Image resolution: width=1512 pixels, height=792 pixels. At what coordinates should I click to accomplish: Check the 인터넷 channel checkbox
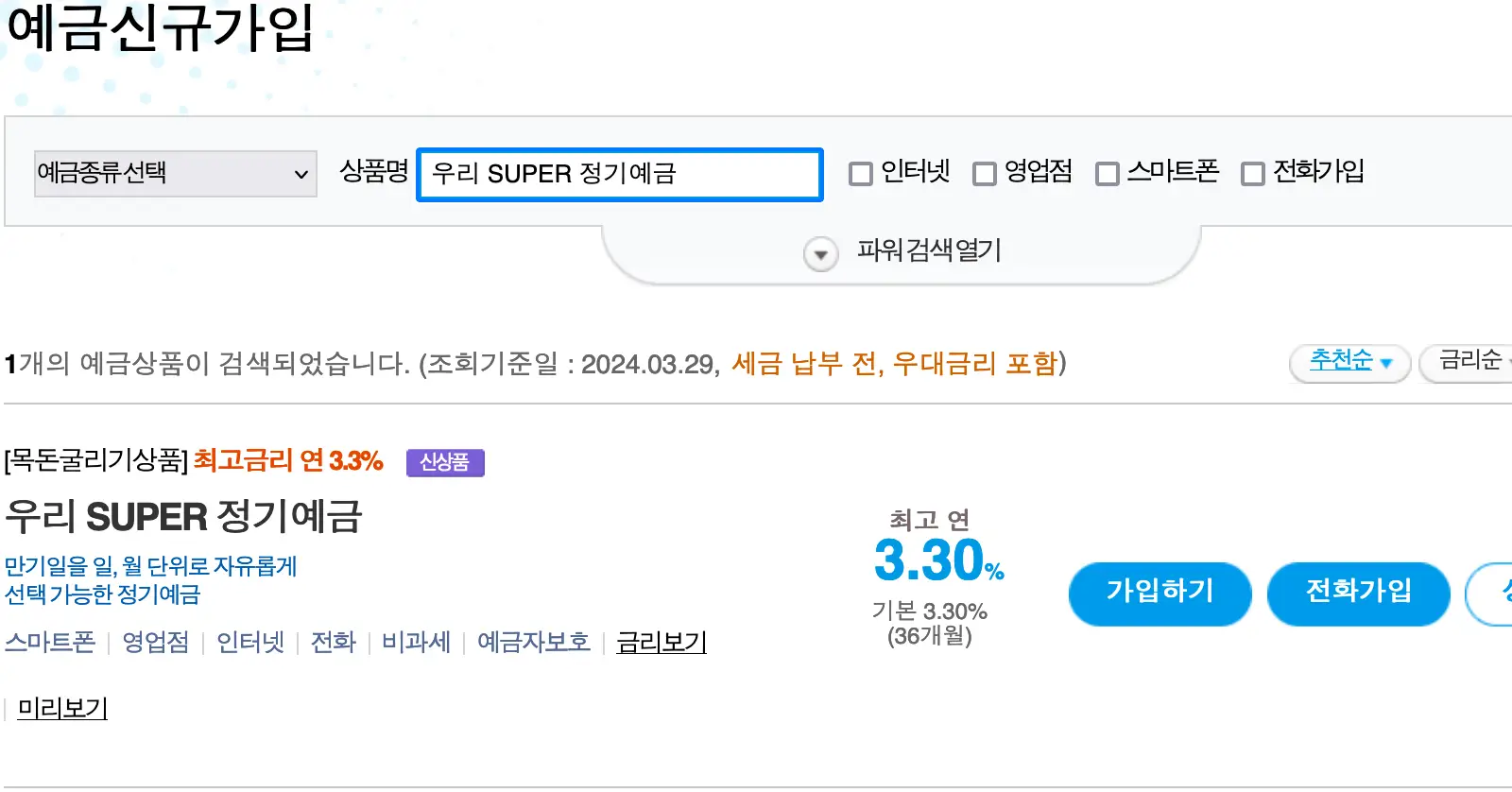pos(860,173)
